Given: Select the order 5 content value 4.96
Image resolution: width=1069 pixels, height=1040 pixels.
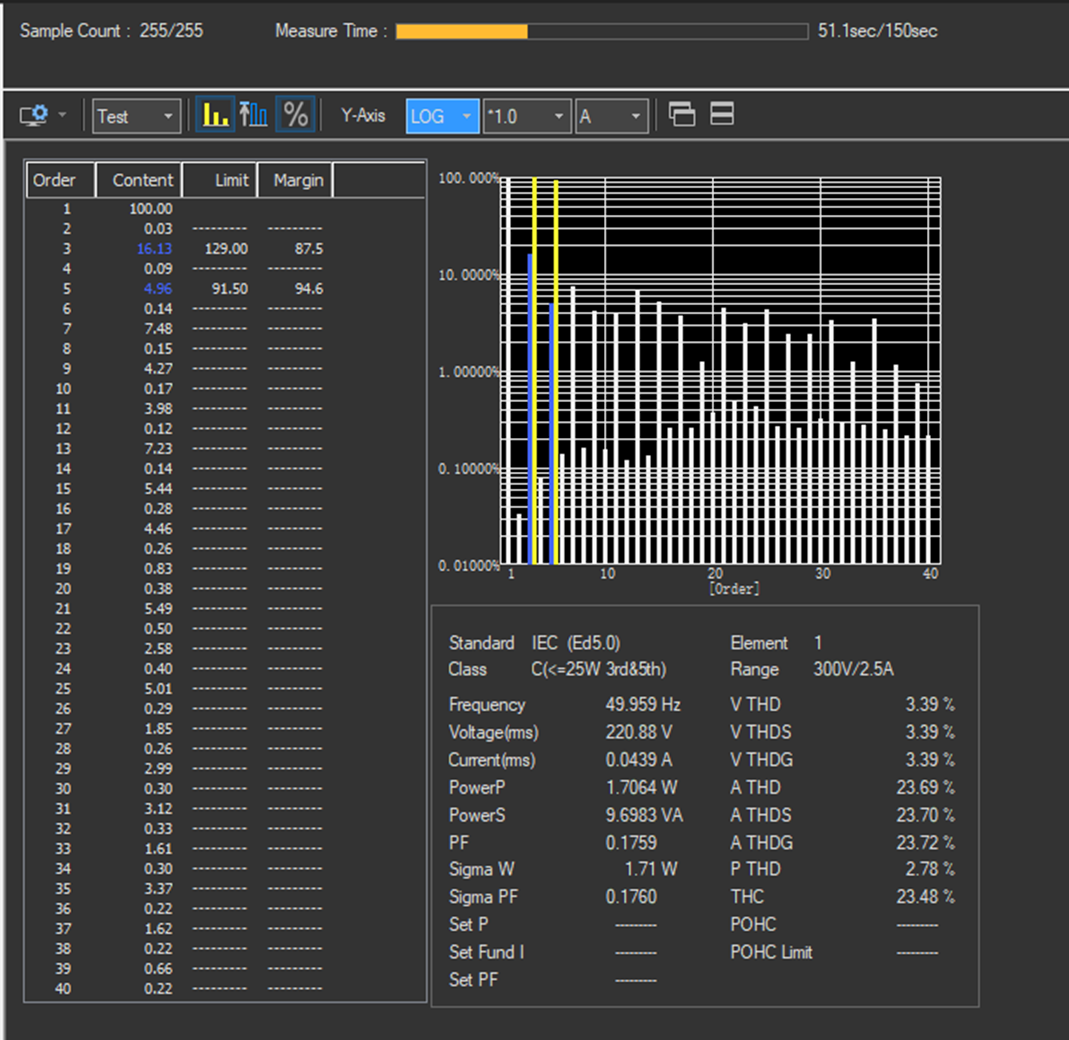Looking at the screenshot, I should coord(157,289).
